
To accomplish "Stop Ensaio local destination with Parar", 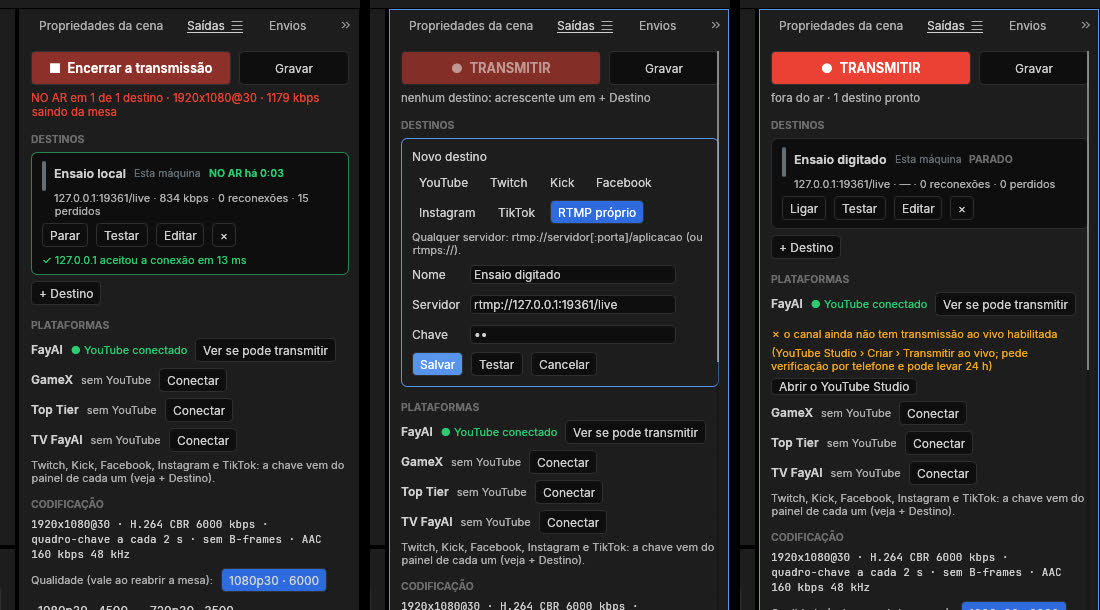I will [x=65, y=236].
